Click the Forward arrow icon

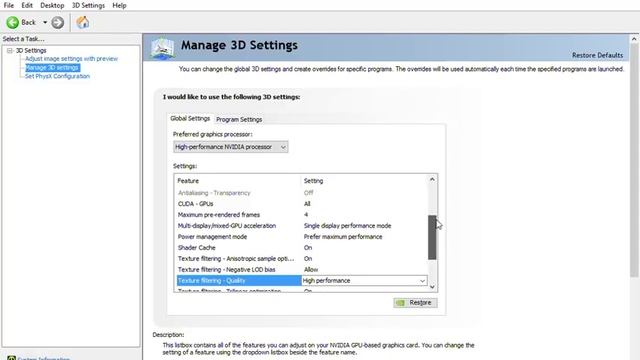tap(58, 22)
